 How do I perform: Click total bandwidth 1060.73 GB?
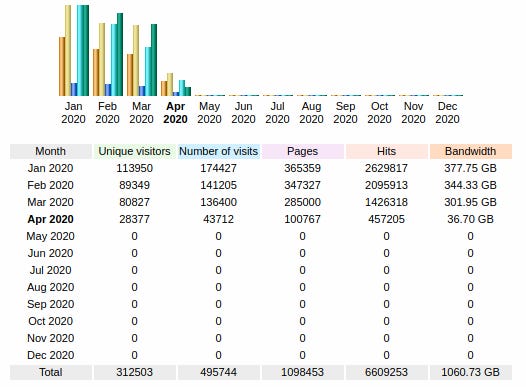click(x=470, y=372)
